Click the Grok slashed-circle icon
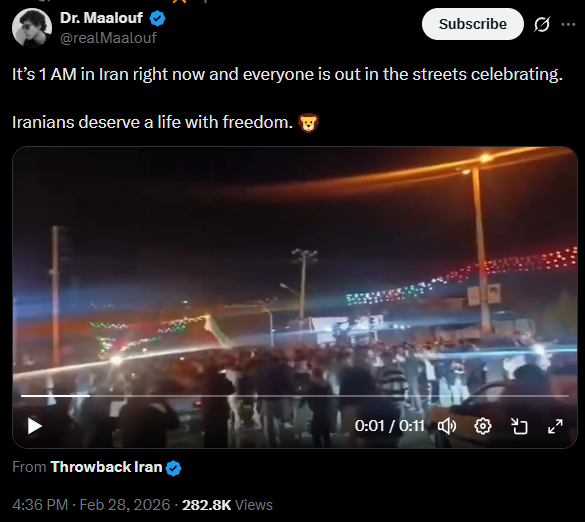Viewport: 585px width, 522px height. 541,25
